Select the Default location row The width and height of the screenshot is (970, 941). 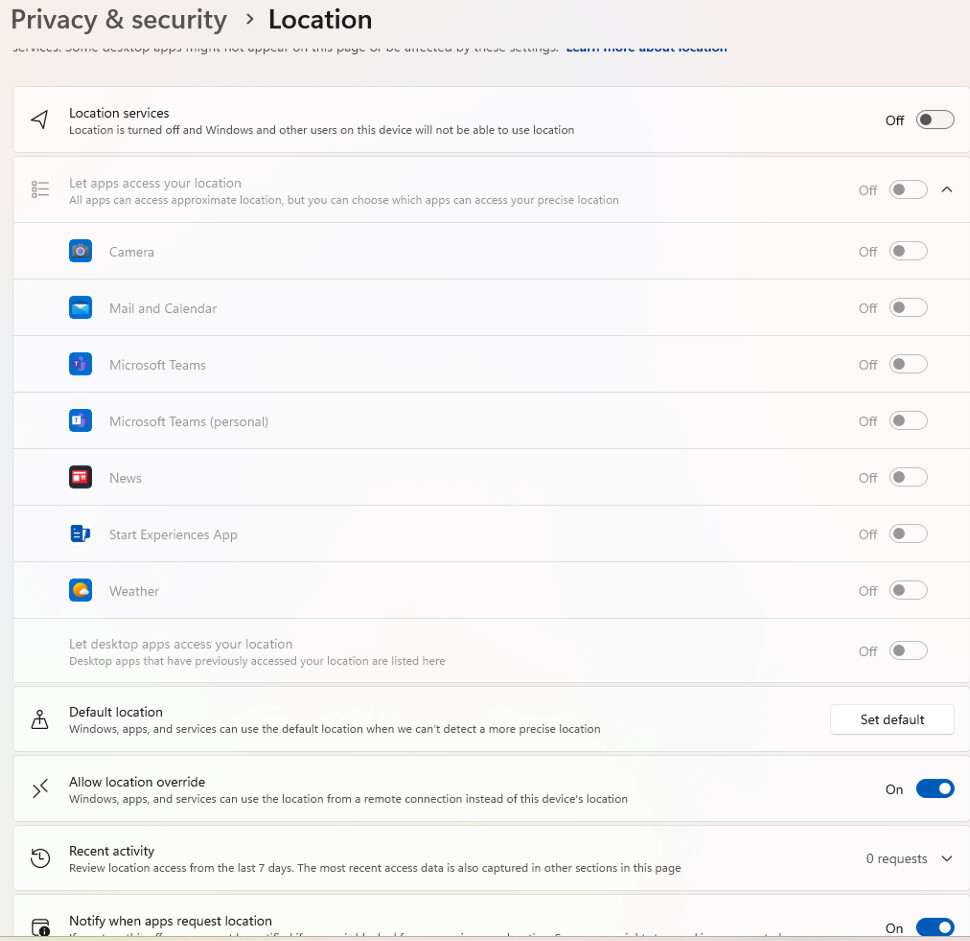click(x=400, y=720)
